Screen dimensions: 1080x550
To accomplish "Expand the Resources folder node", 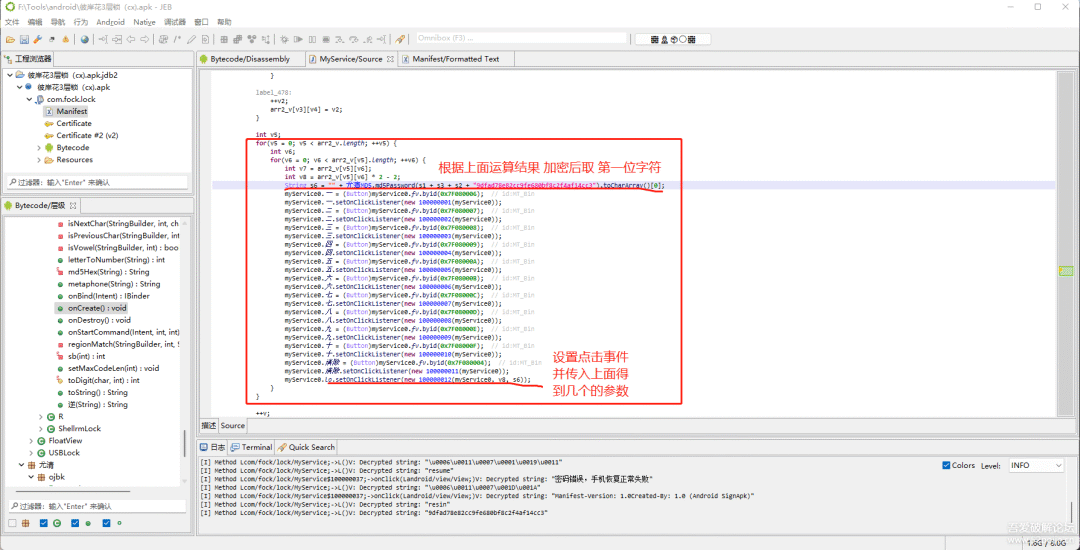I will [x=39, y=160].
